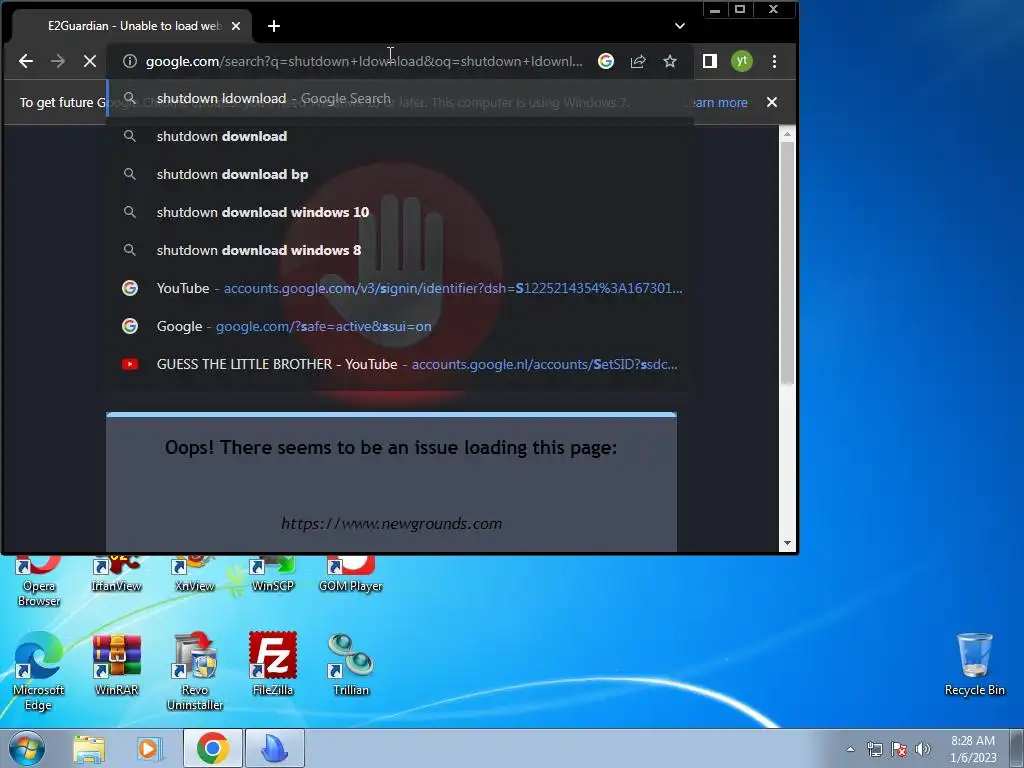Stop loading the page with the X button
Image resolution: width=1024 pixels, height=768 pixels.
[90, 61]
